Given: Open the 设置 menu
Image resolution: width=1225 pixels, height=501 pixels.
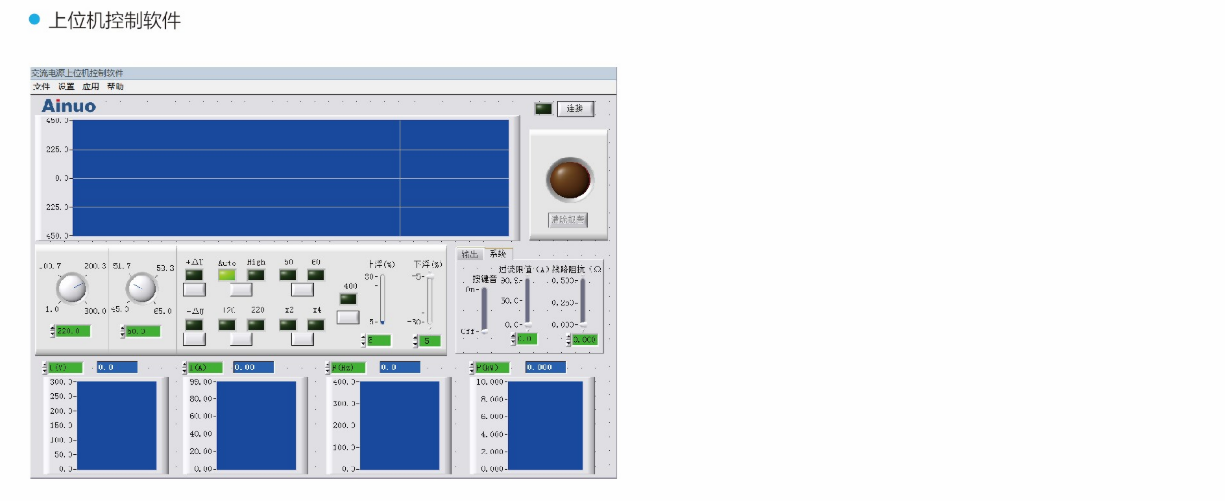Looking at the screenshot, I should (66, 87).
